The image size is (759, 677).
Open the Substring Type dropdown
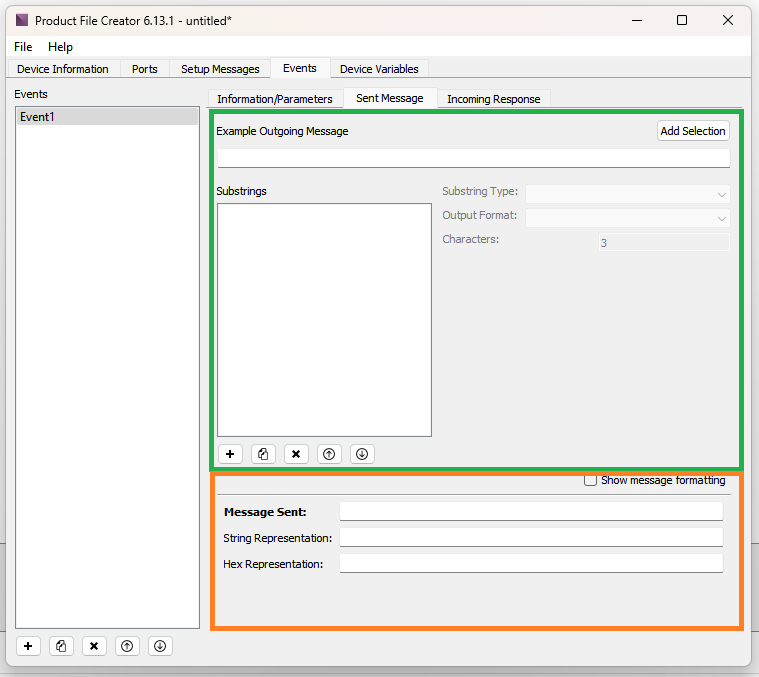(x=627, y=194)
